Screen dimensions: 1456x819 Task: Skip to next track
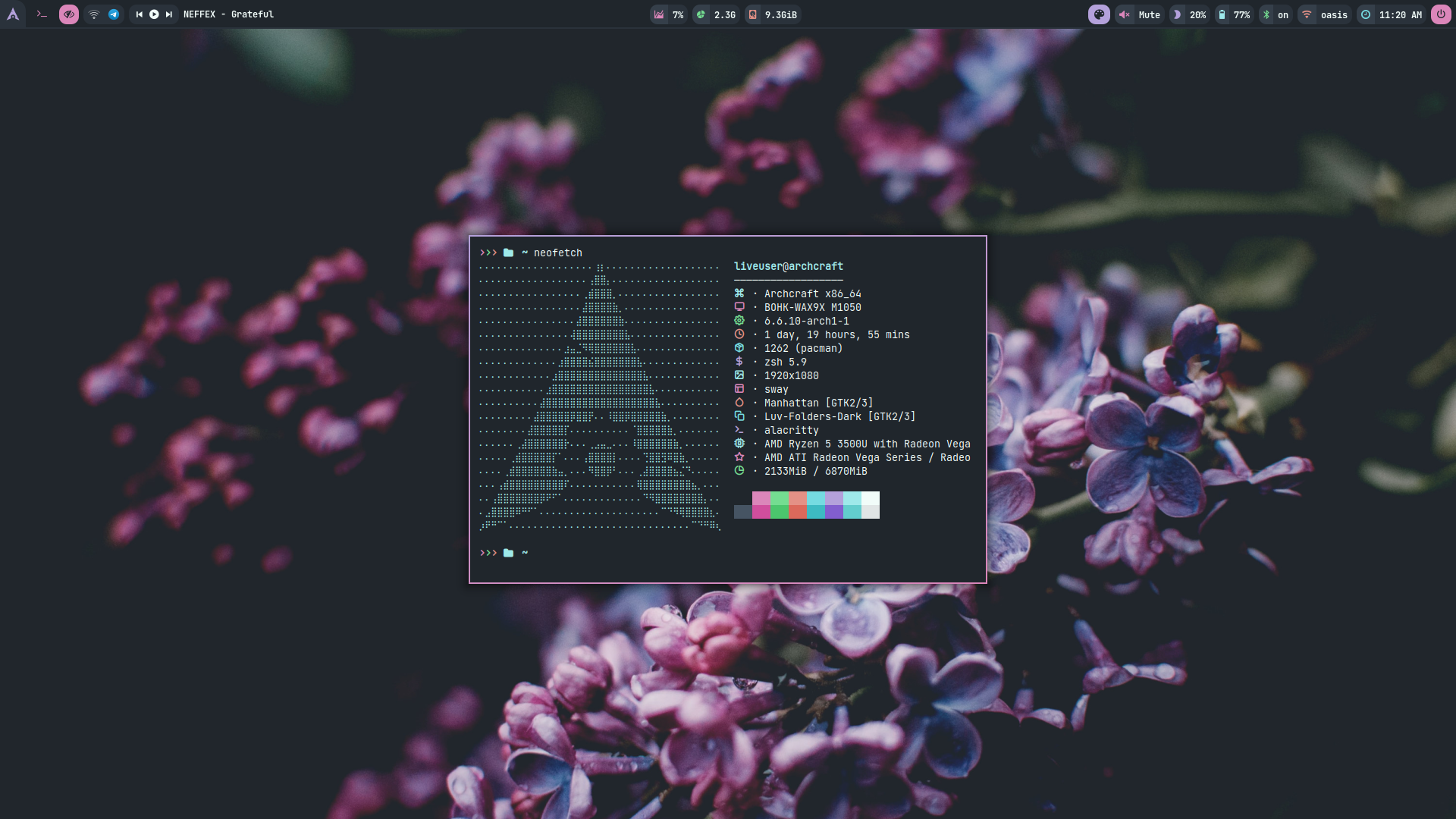point(169,14)
